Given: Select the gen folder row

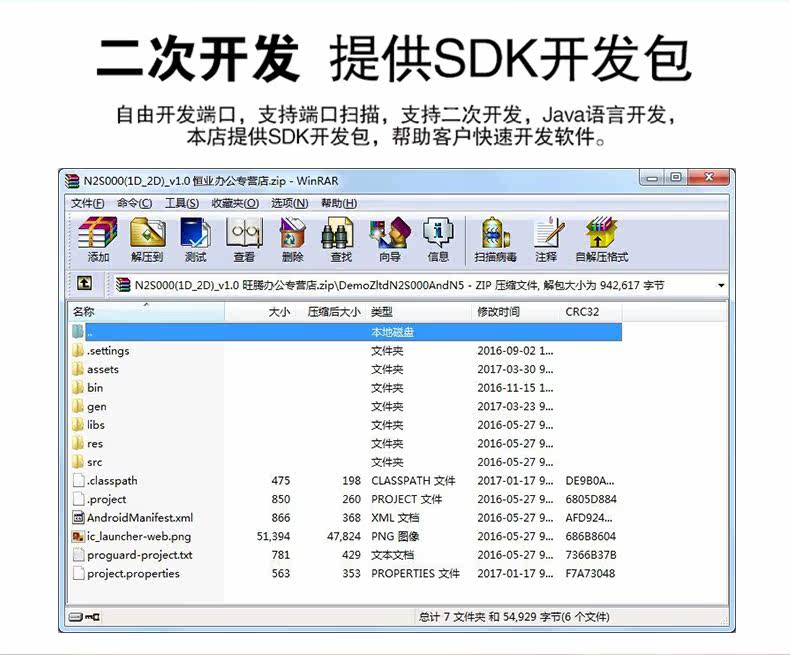Looking at the screenshot, I should (x=347, y=407).
